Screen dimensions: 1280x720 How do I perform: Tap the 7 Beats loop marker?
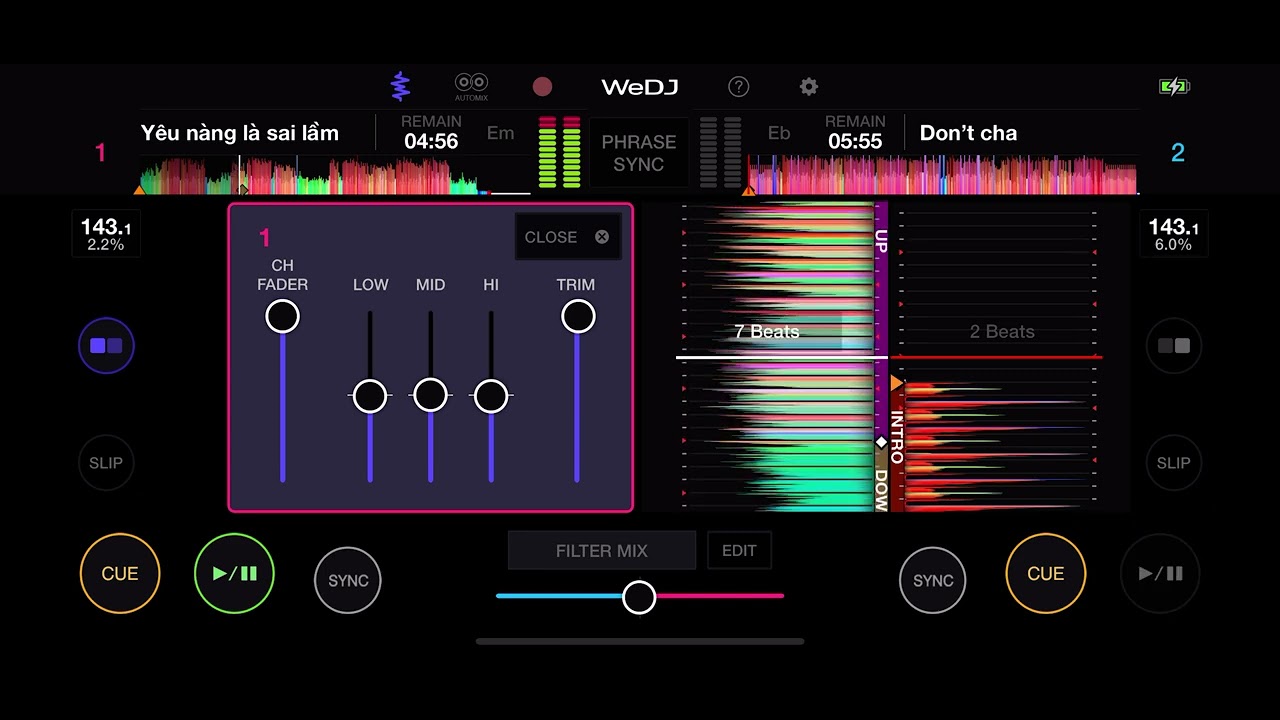[767, 332]
